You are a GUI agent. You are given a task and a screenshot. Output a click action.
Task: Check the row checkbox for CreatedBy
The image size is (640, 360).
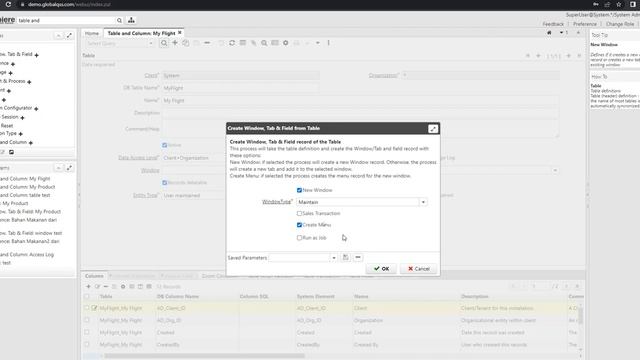click(x=87, y=344)
